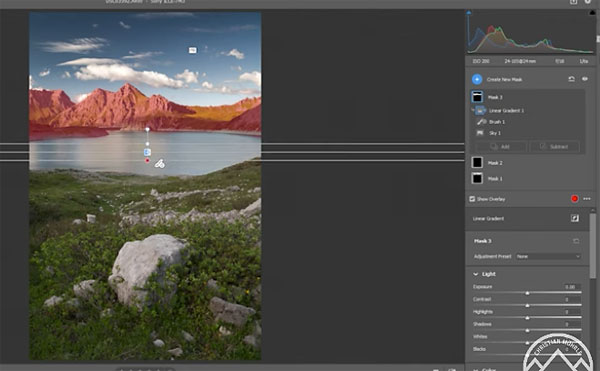Click the Sky mask pin in the sky

click(x=192, y=50)
